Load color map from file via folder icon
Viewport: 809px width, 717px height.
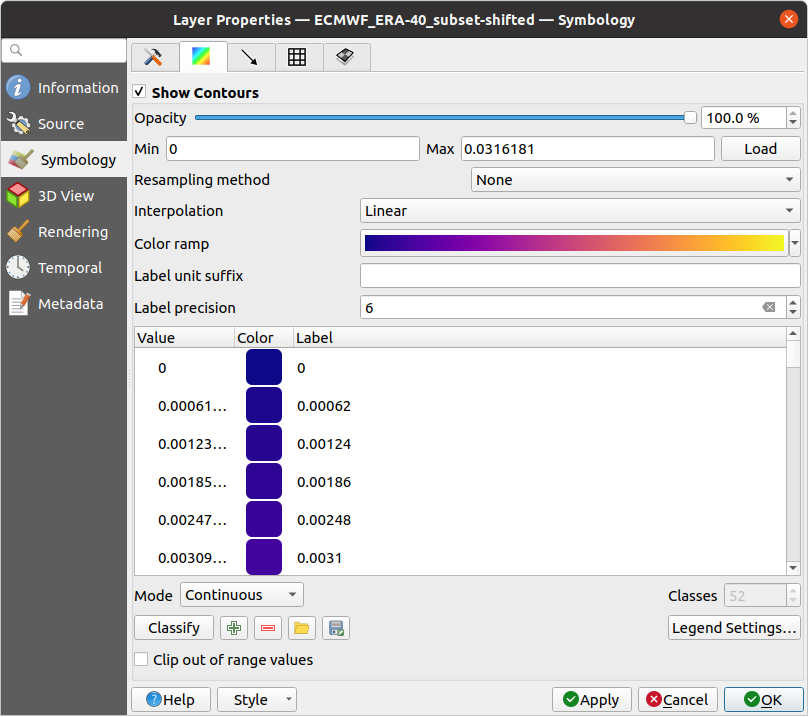pyautogui.click(x=301, y=628)
